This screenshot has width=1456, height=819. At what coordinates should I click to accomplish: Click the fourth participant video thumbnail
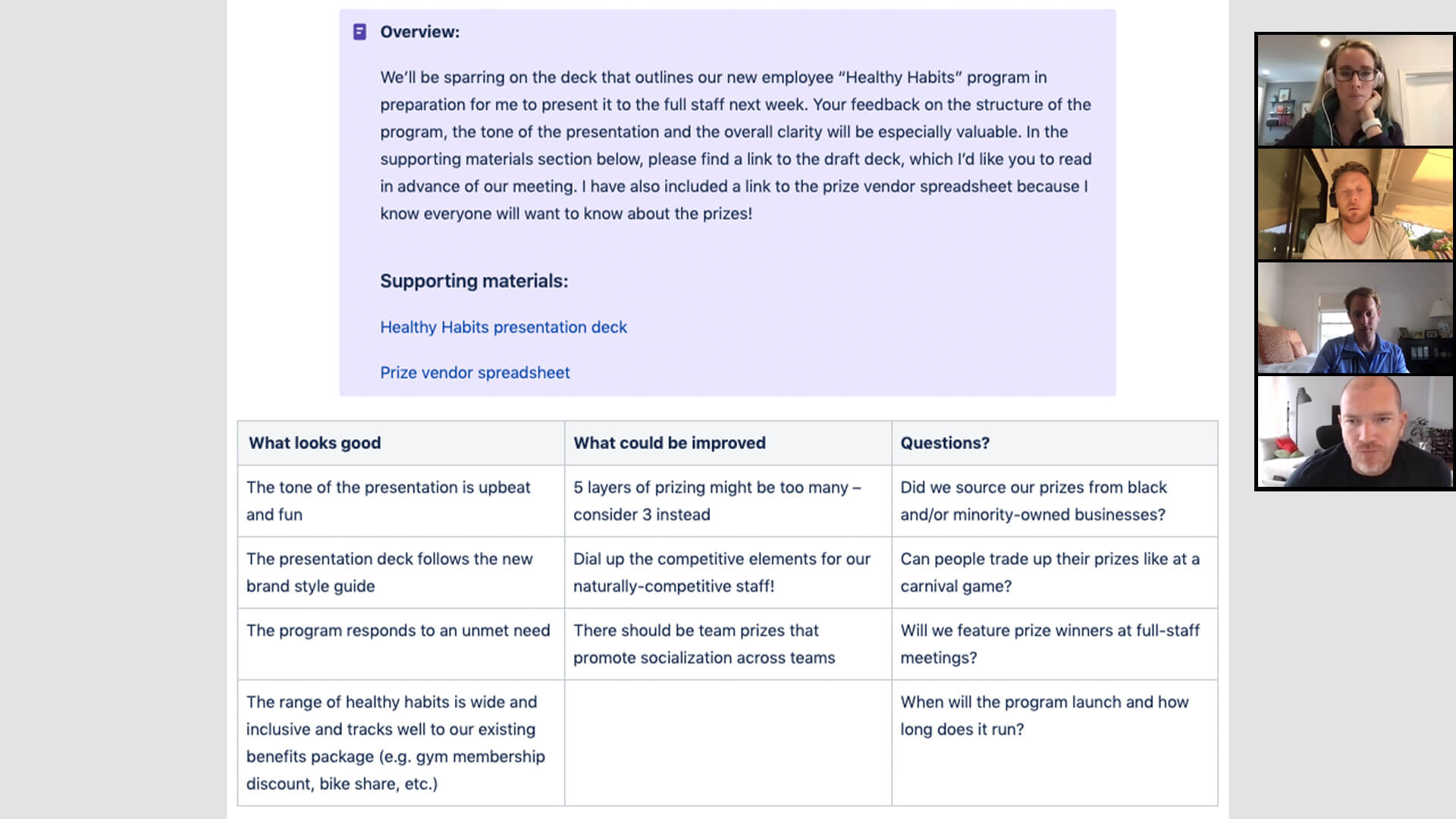(1355, 432)
